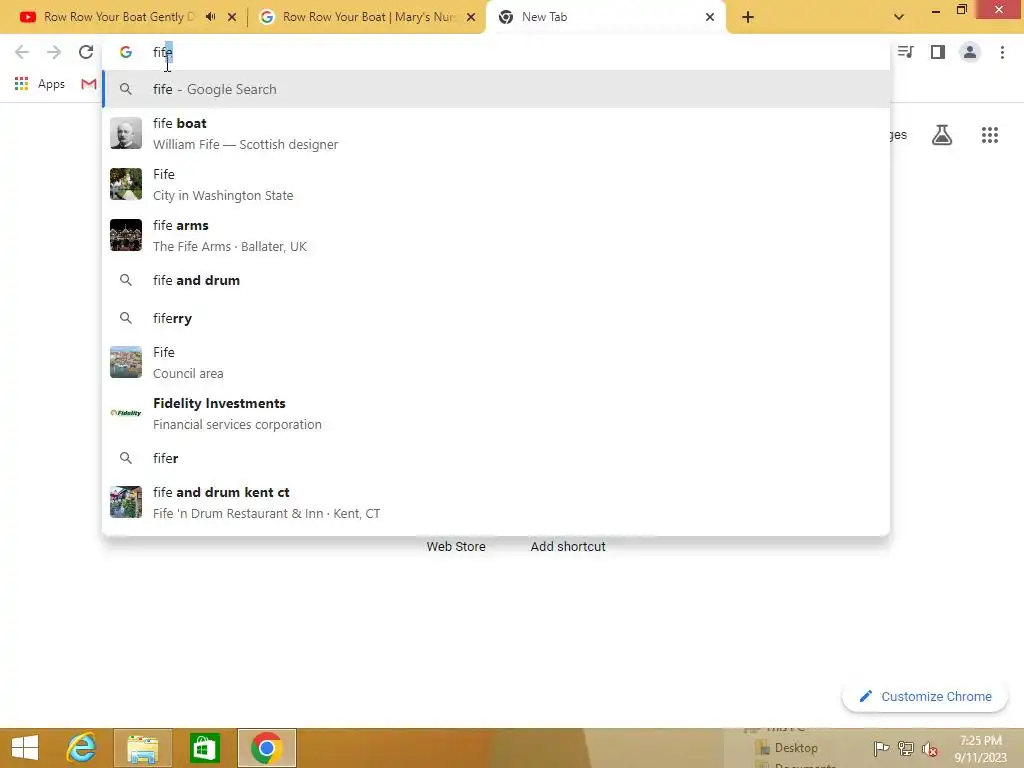Open a new tab with plus button

click(748, 18)
